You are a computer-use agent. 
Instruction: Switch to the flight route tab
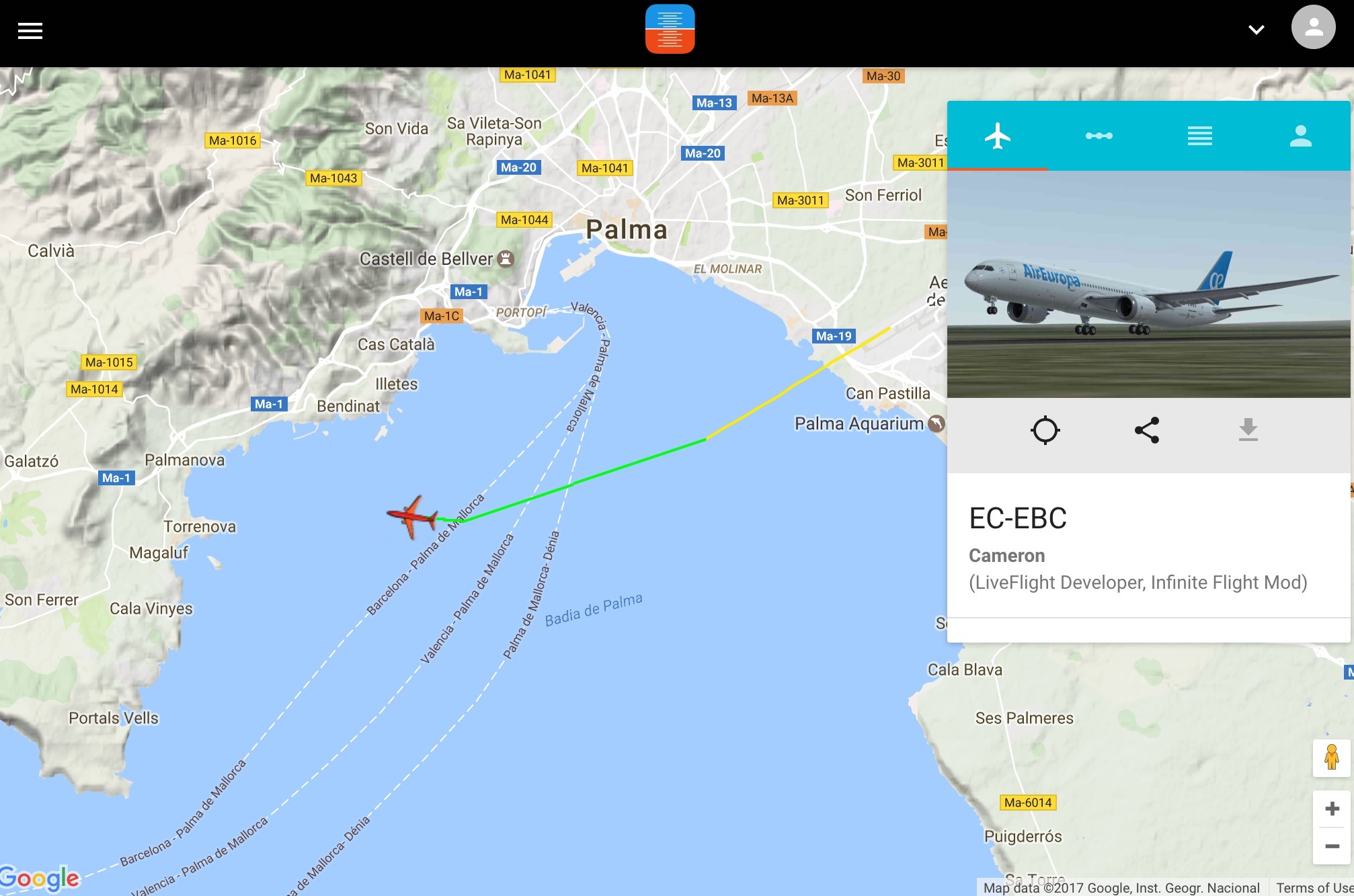coord(1099,136)
